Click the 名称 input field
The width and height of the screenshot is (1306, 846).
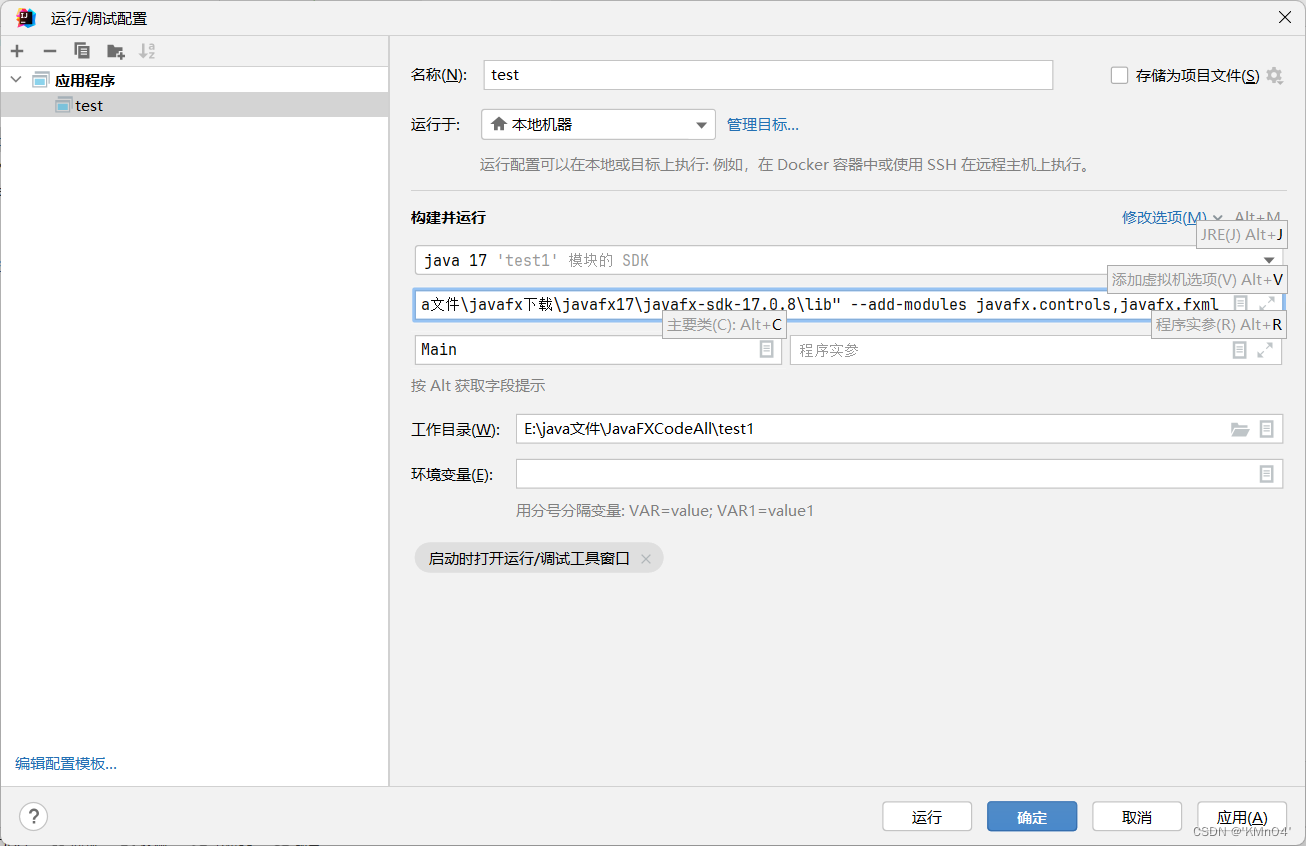click(x=768, y=75)
